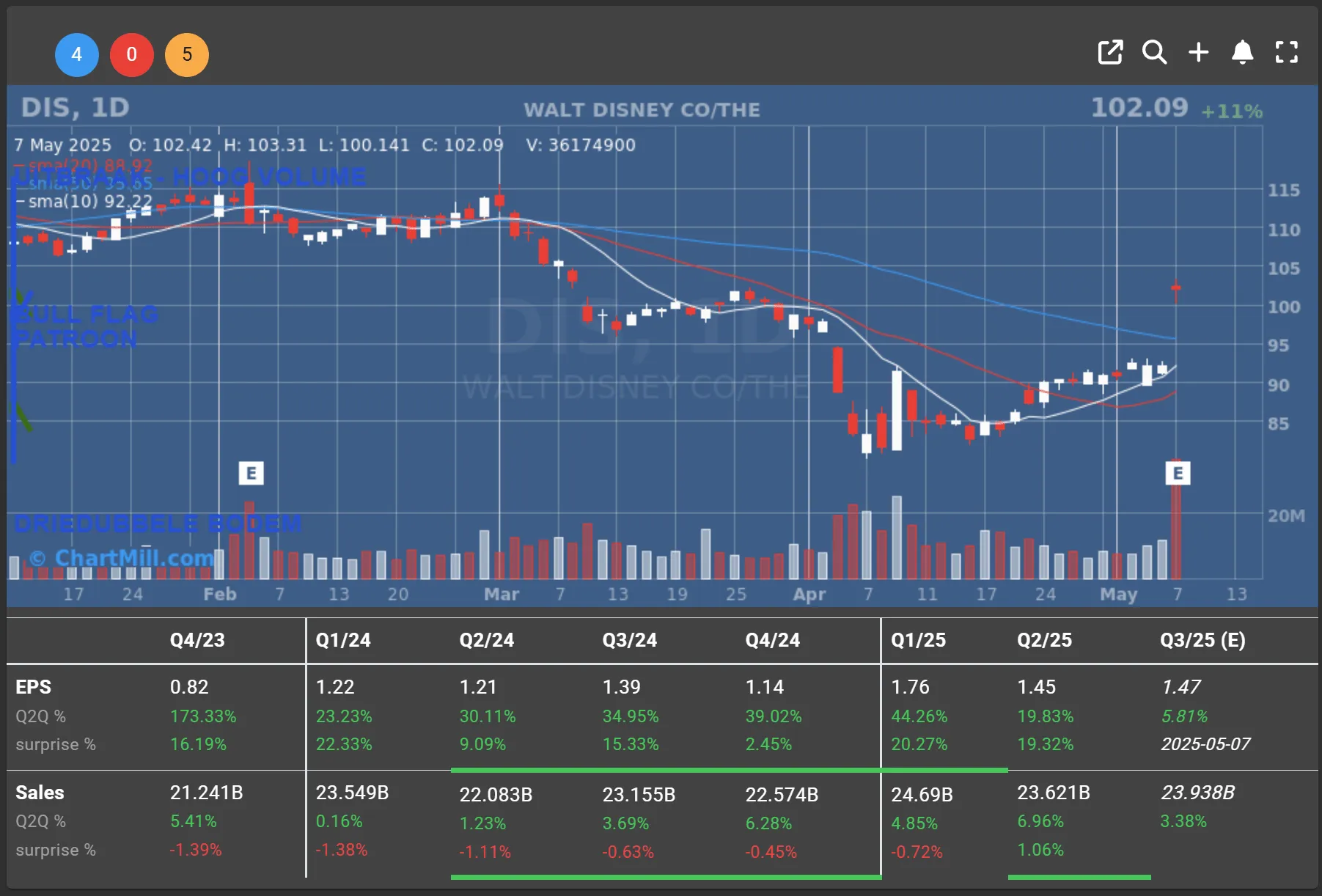
Task: Click the +11% change value
Action: pyautogui.click(x=1232, y=111)
